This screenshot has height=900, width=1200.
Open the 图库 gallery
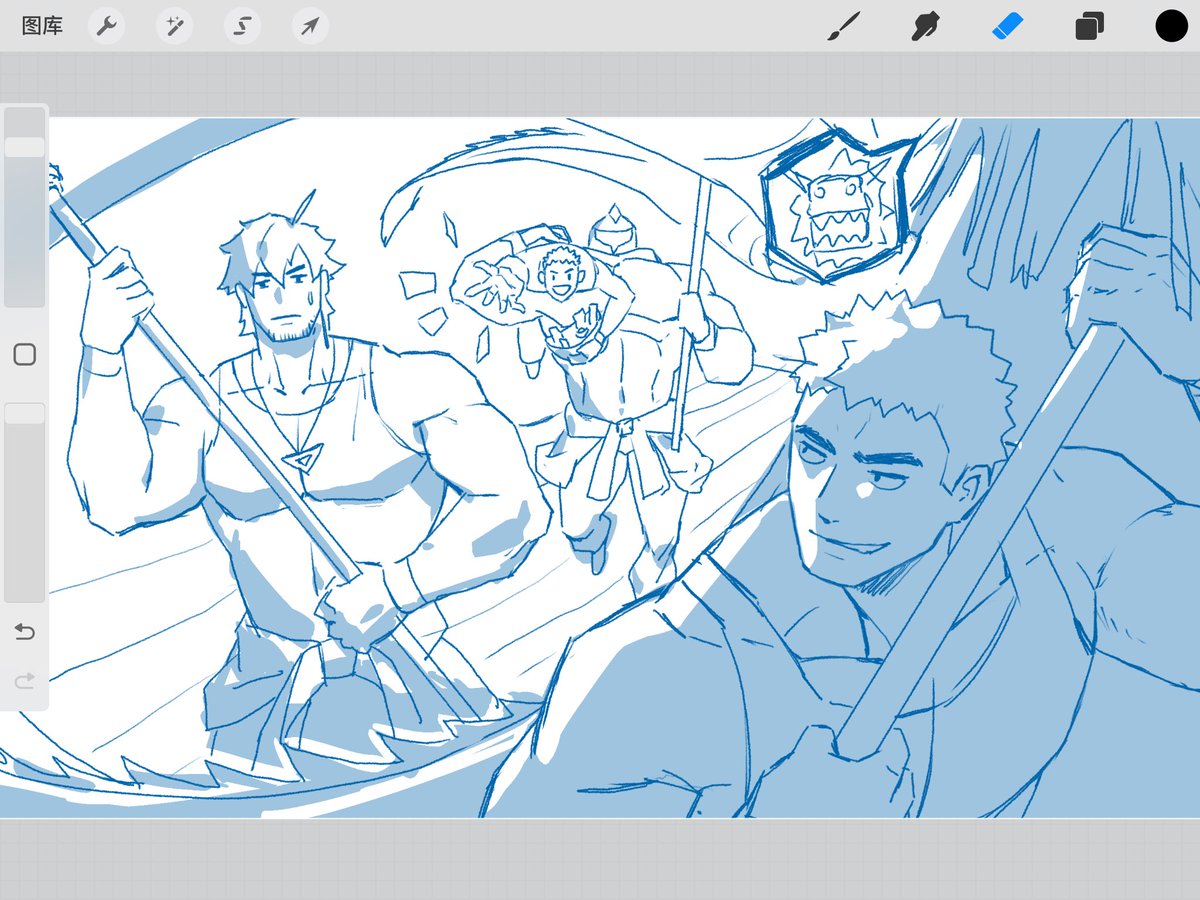pos(42,26)
